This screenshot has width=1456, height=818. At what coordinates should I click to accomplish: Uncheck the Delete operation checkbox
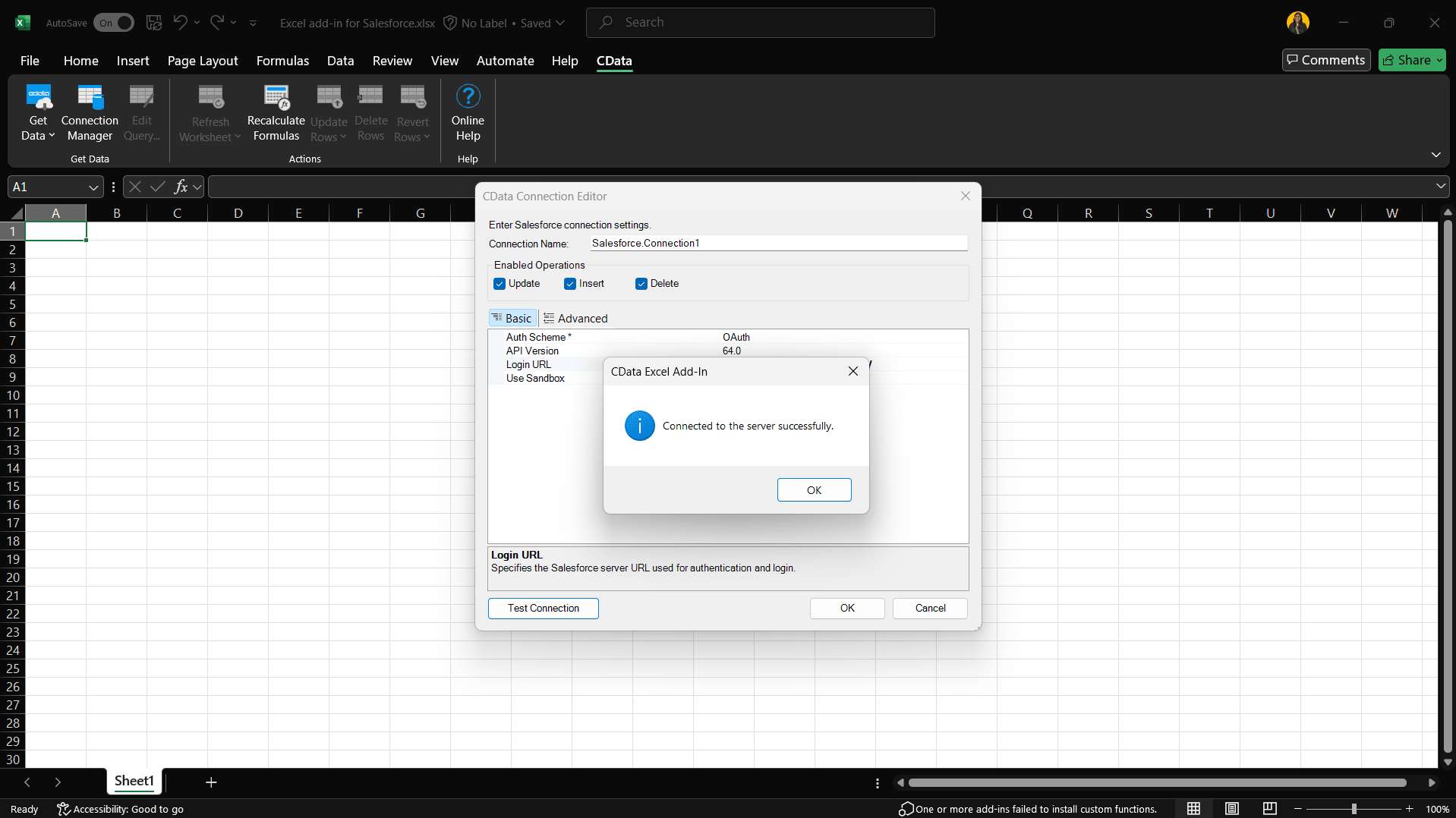(x=641, y=284)
